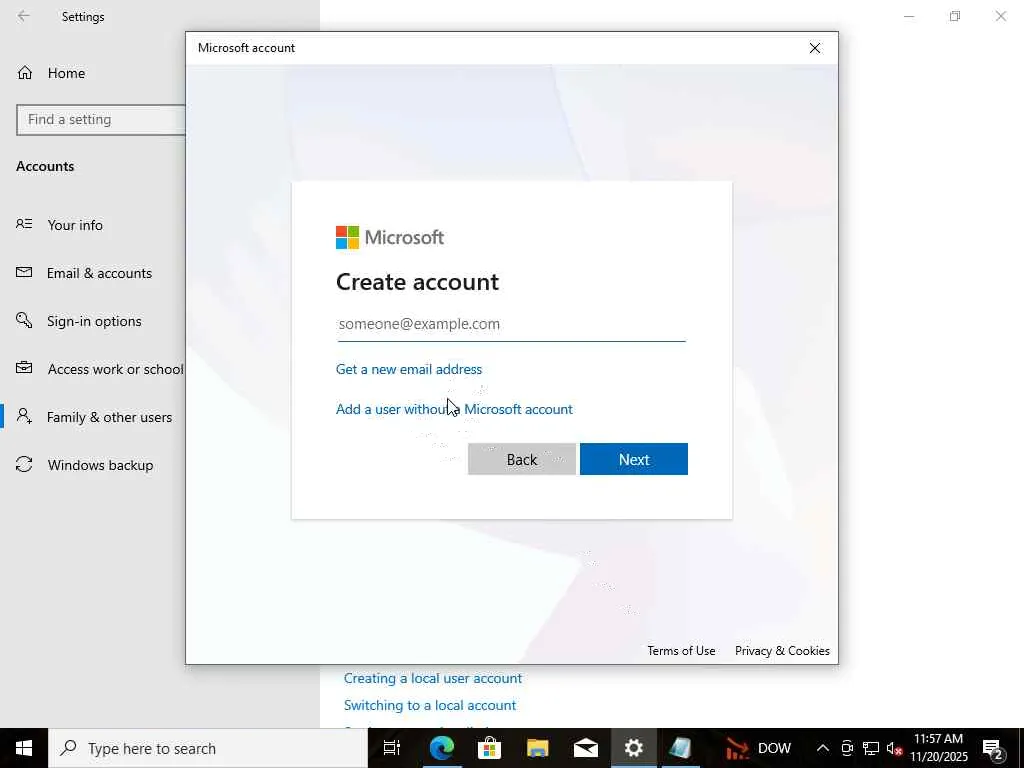
Task: Click the Your info person-card icon
Action: click(x=24, y=224)
